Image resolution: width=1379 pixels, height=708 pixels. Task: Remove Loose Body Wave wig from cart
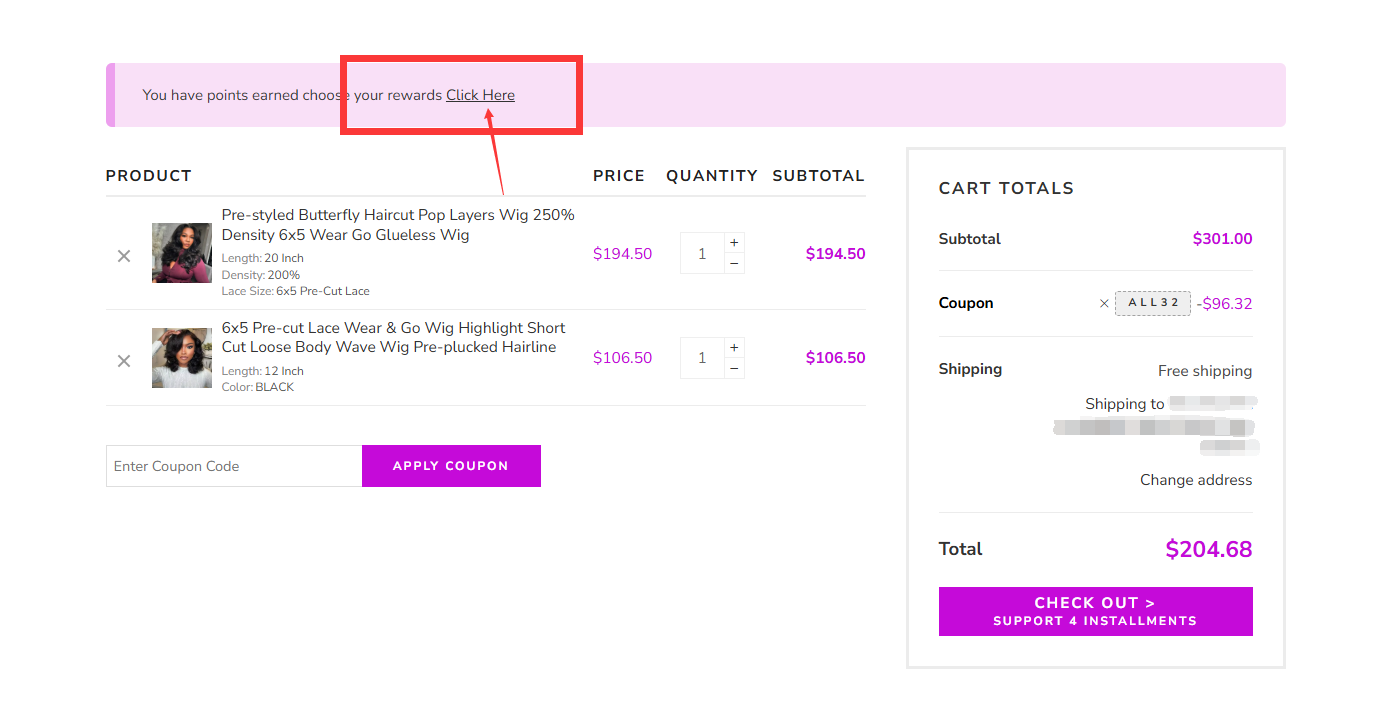coord(124,361)
